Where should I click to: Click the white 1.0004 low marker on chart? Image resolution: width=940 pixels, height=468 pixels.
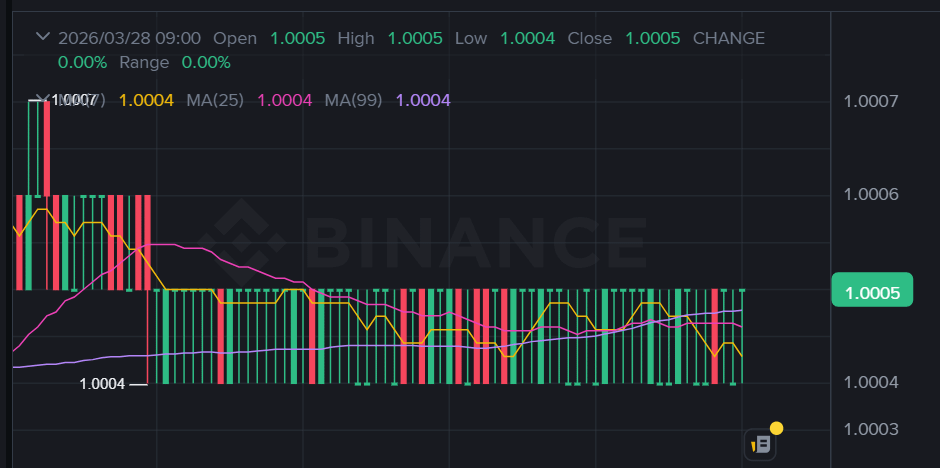pyautogui.click(x=103, y=384)
